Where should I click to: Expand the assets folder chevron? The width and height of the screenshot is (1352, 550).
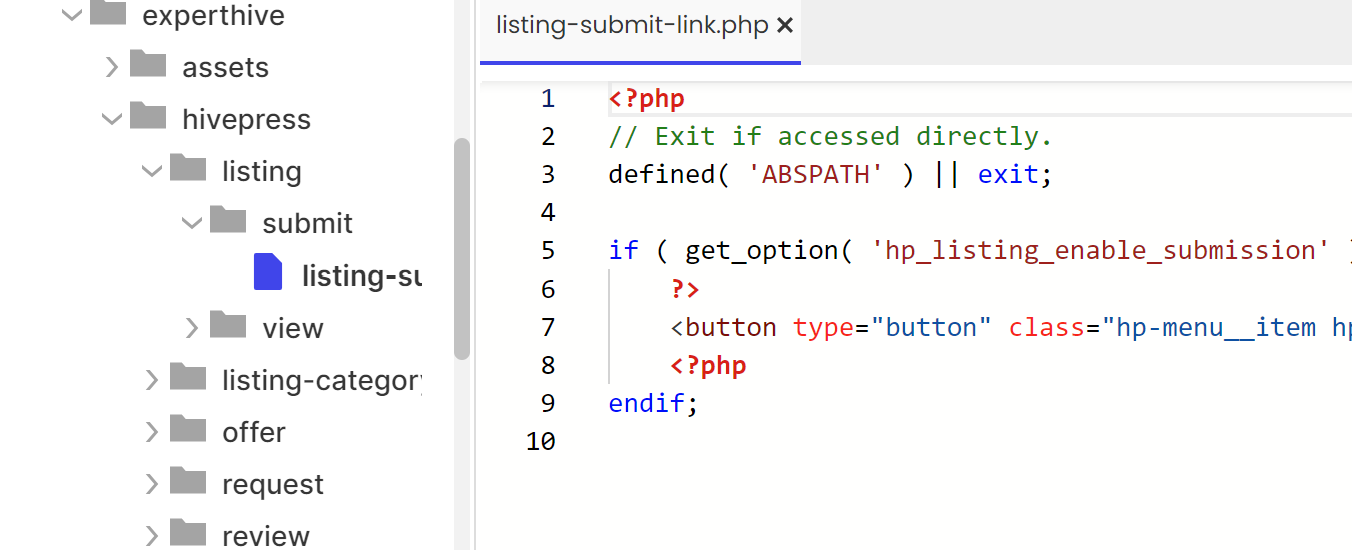(112, 67)
